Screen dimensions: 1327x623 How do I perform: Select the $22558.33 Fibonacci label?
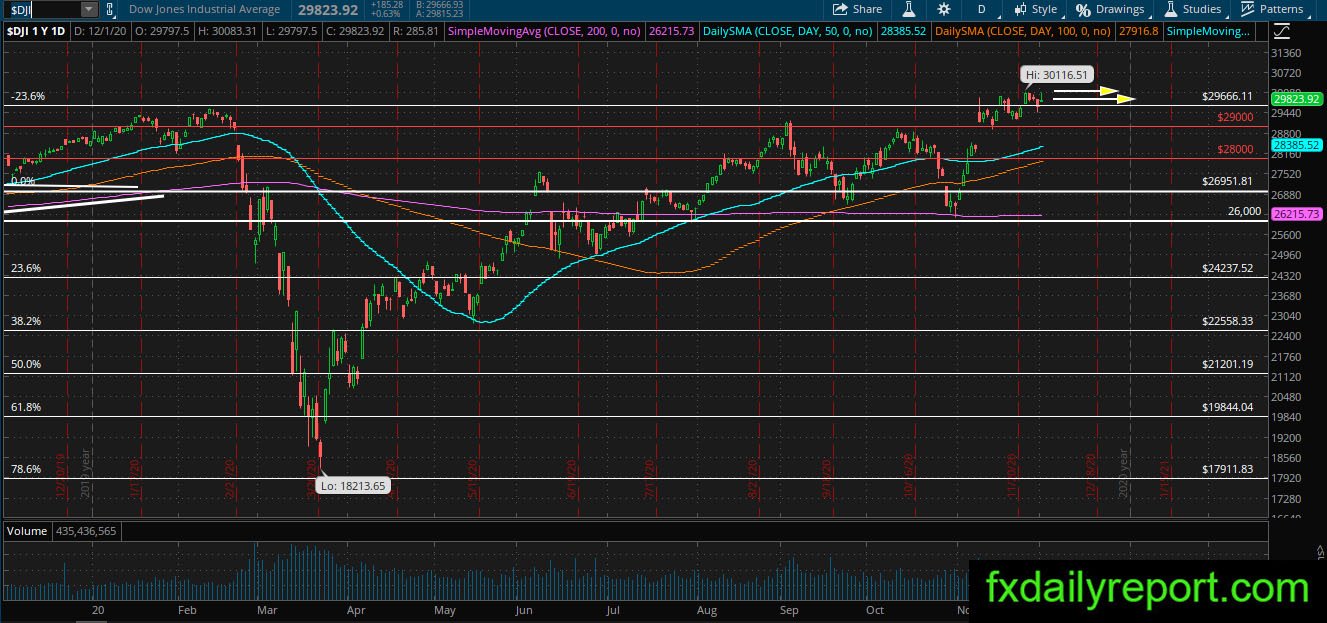coord(1227,321)
